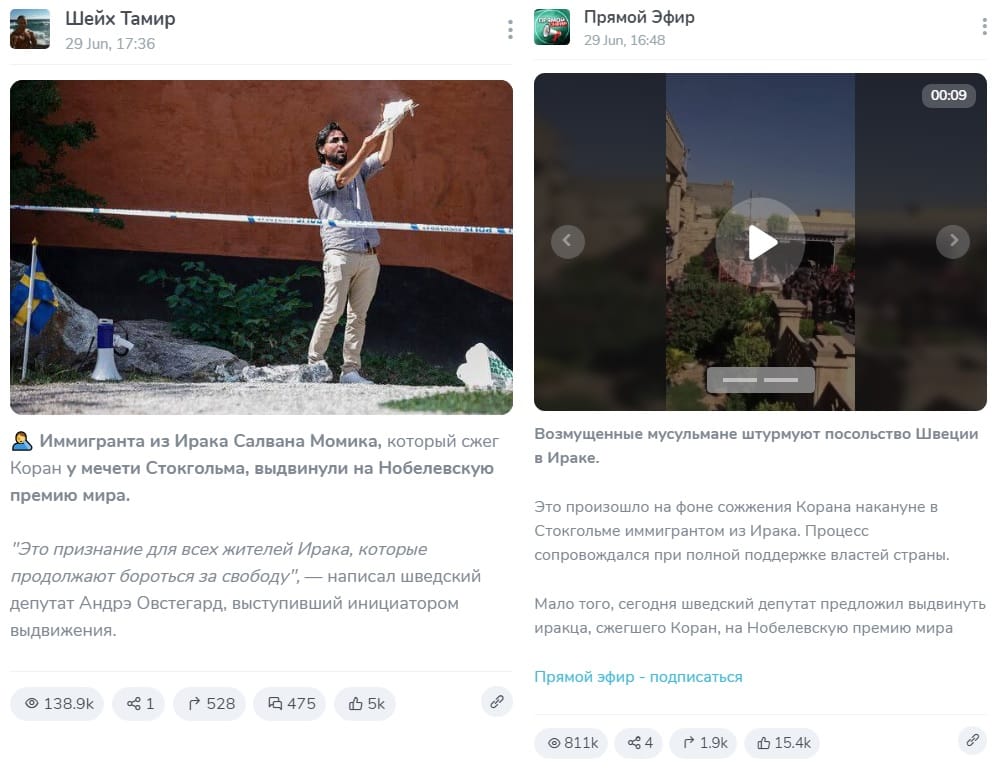This screenshot has width=1002, height=768.
Task: Go to previous media with left arrow
Action: click(x=567, y=241)
